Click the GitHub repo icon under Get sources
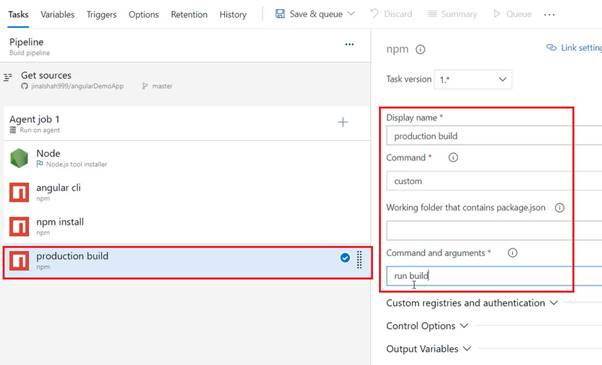The height and width of the screenshot is (365, 602). pyautogui.click(x=25, y=86)
